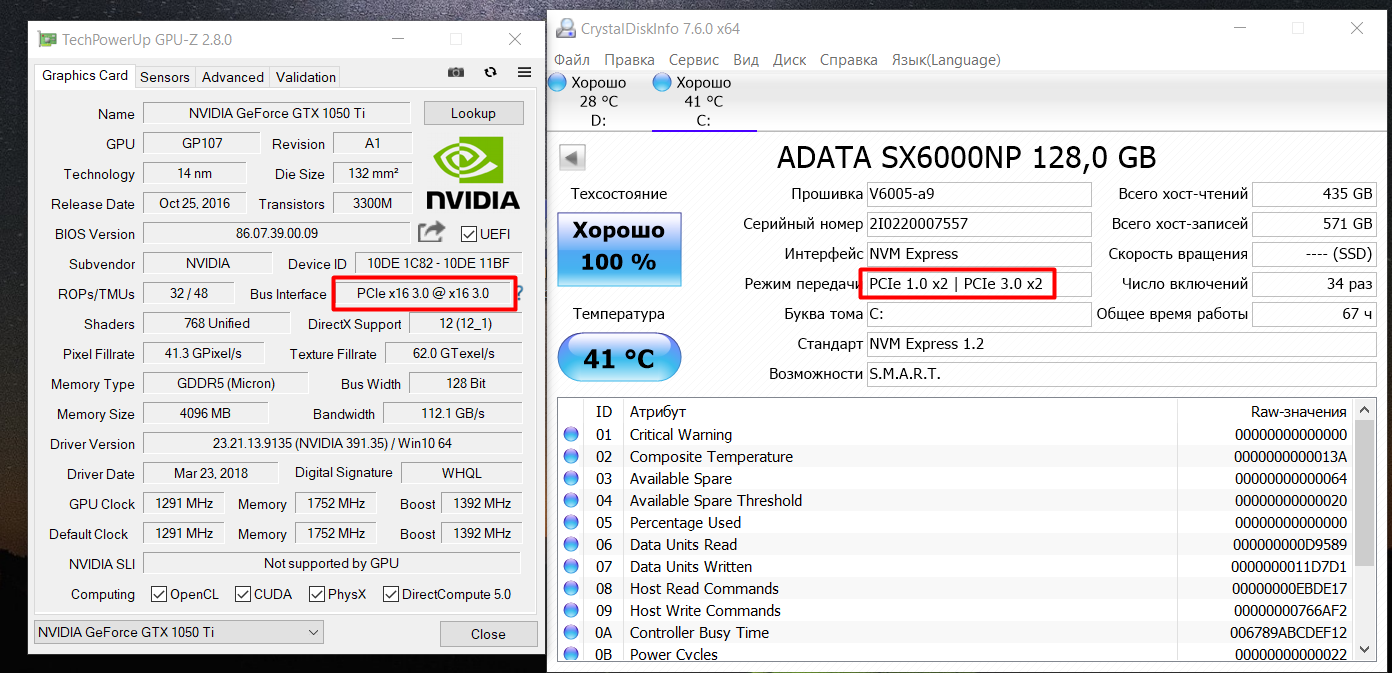The height and width of the screenshot is (673, 1392).
Task: Click status orb for Controller Busy Time
Action: 571,633
